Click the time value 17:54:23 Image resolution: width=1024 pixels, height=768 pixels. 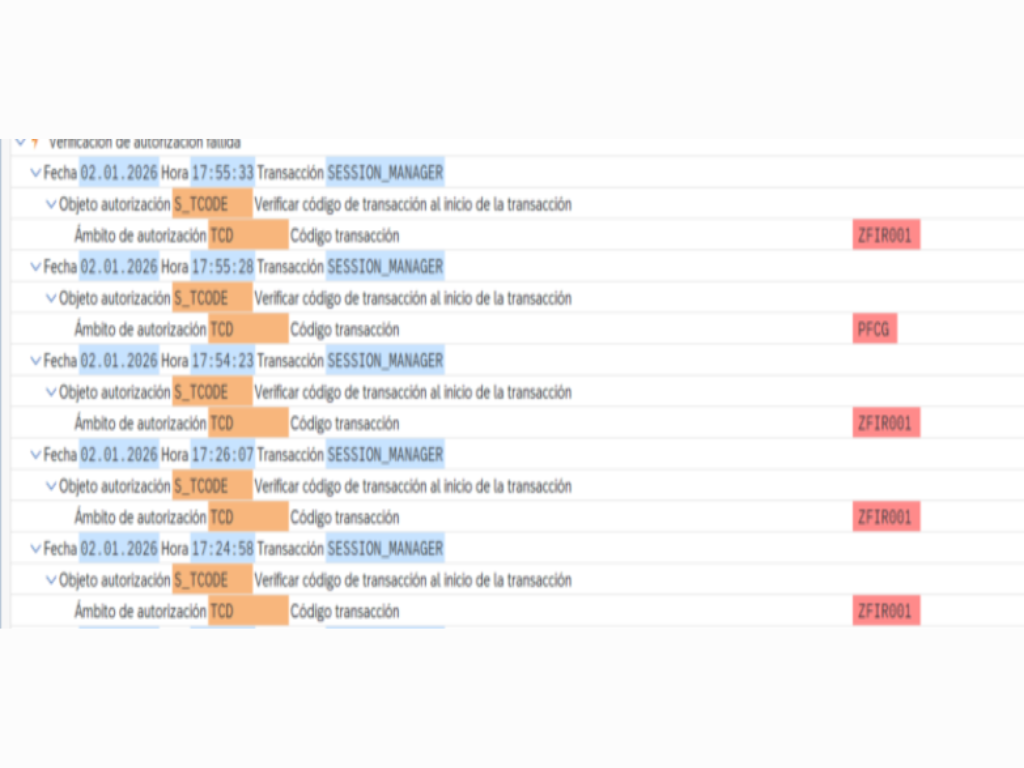tap(222, 361)
